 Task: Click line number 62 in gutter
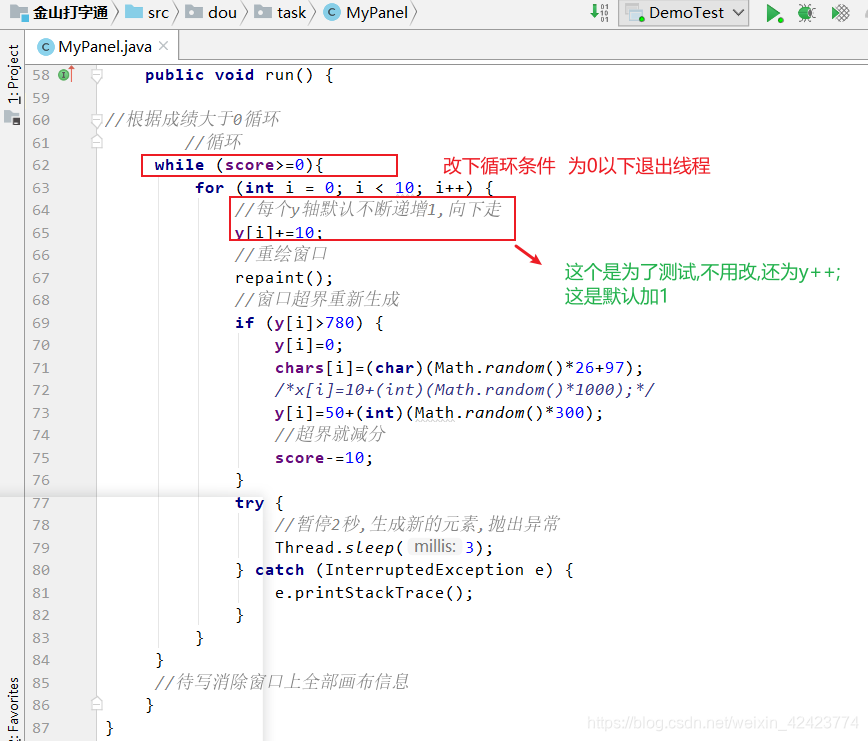41,165
